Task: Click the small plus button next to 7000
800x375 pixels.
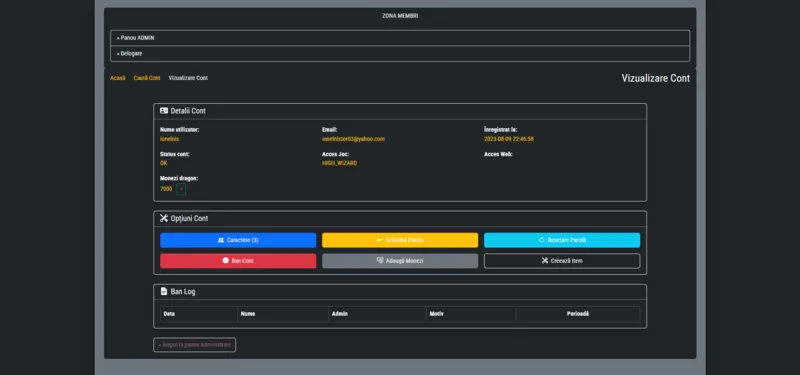Action: pyautogui.click(x=181, y=189)
